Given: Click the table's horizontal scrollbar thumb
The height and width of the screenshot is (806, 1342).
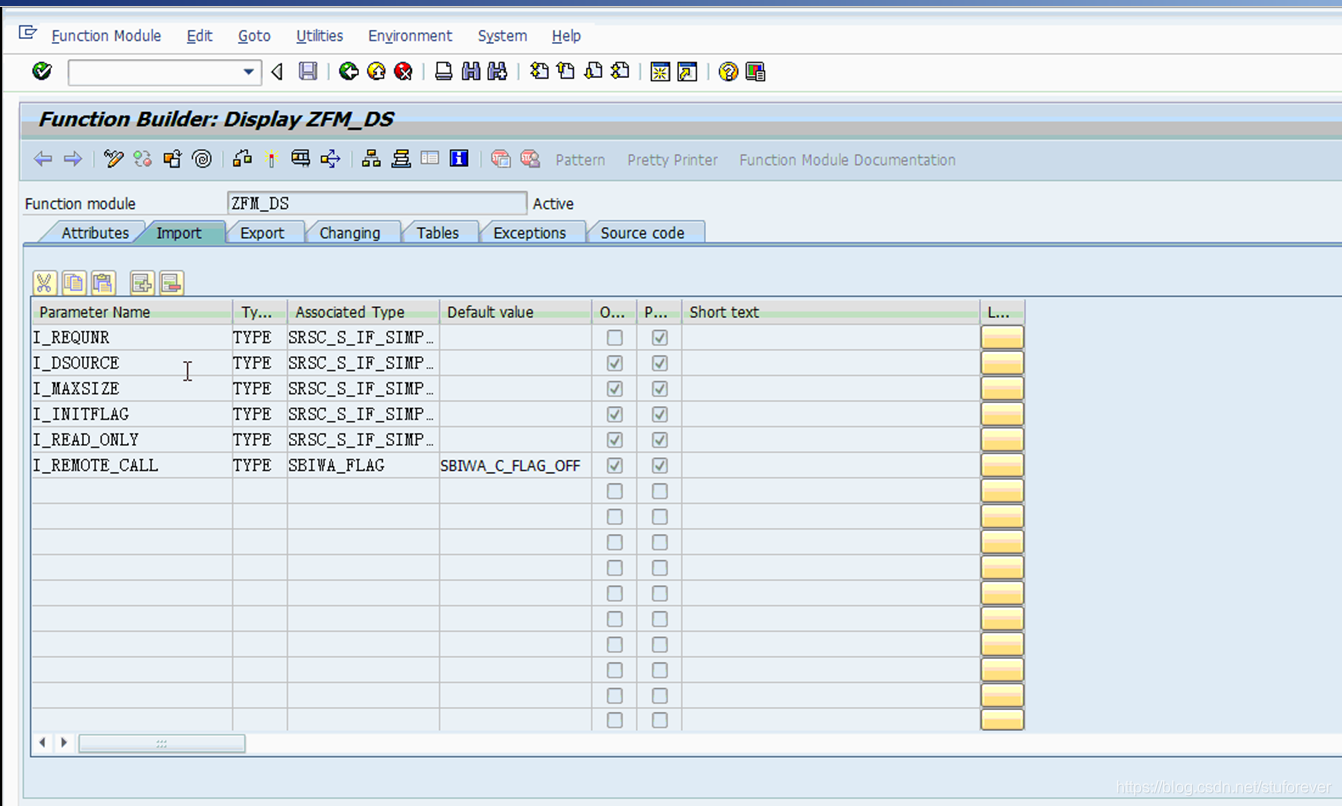Looking at the screenshot, I should (161, 743).
